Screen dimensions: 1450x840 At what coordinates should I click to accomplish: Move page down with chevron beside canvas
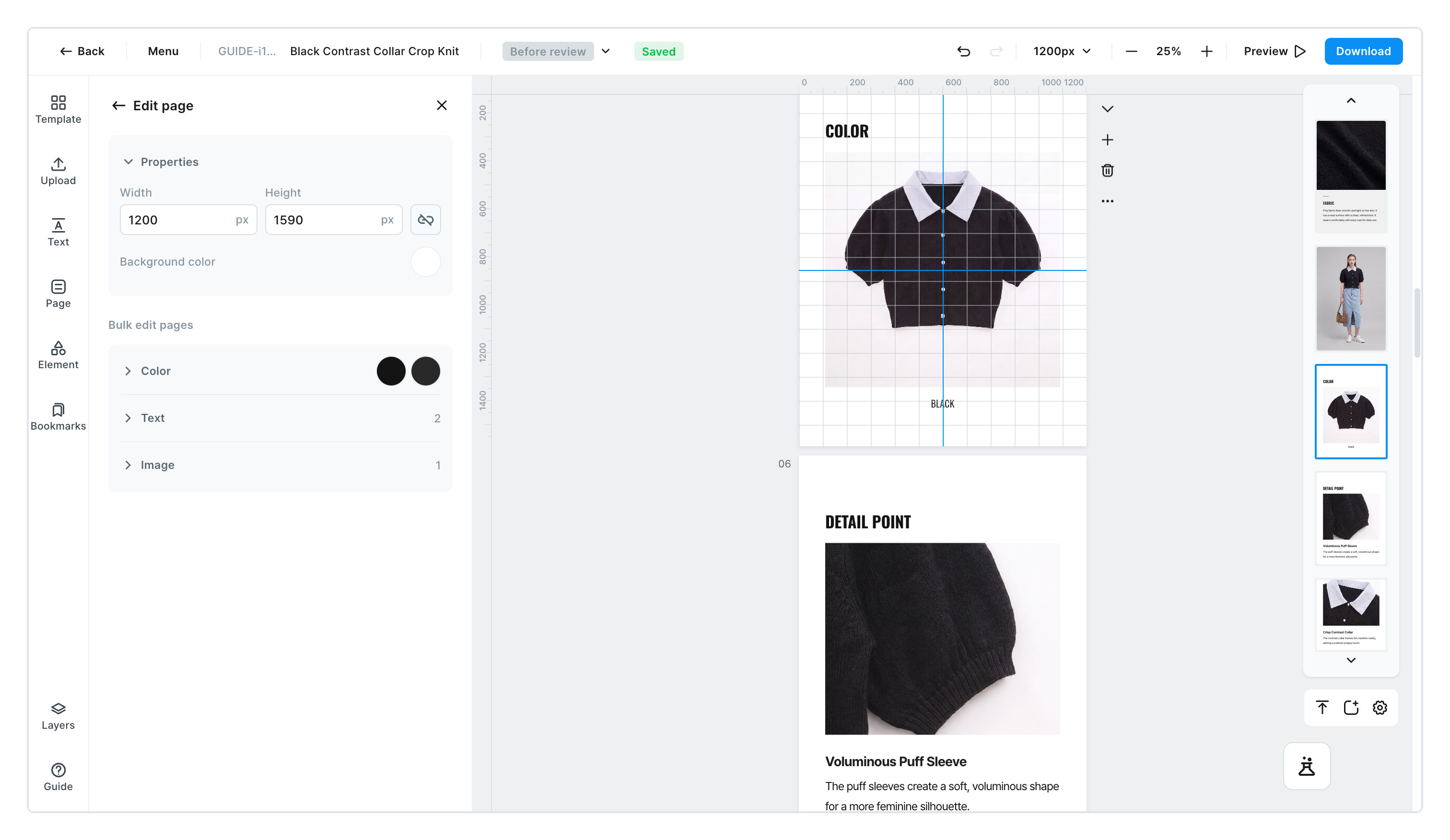pos(1108,109)
